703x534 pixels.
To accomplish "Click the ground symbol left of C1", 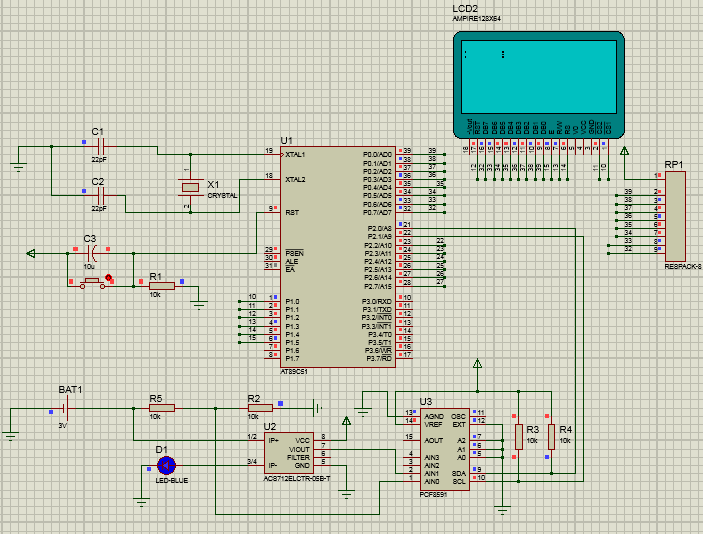I will pyautogui.click(x=18, y=167).
